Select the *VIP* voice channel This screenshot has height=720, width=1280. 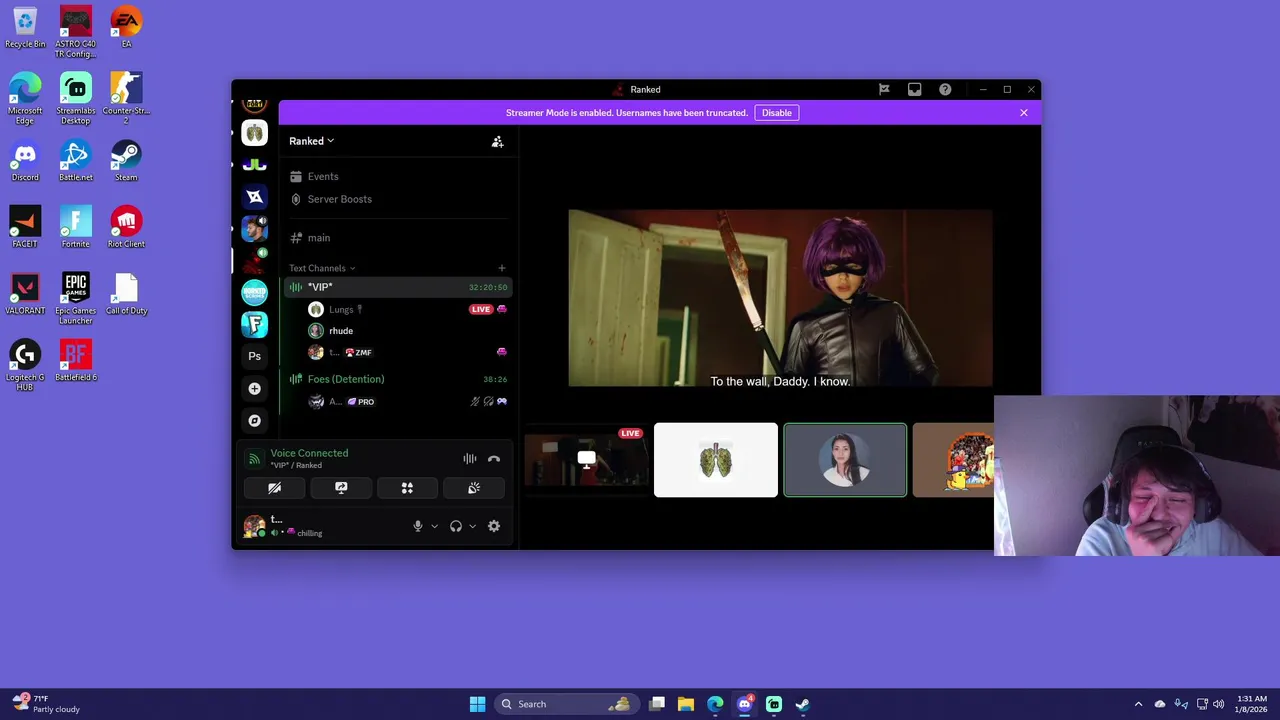[398, 287]
